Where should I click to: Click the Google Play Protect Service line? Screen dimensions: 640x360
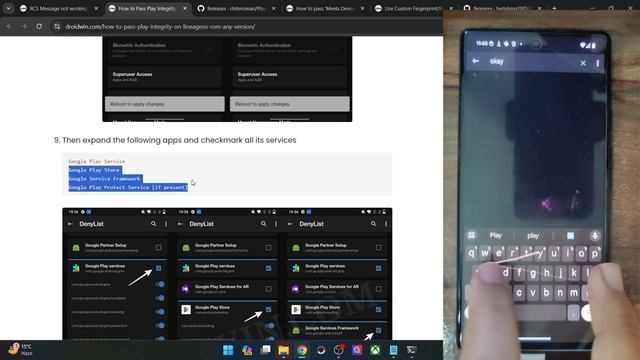pyautogui.click(x=128, y=187)
